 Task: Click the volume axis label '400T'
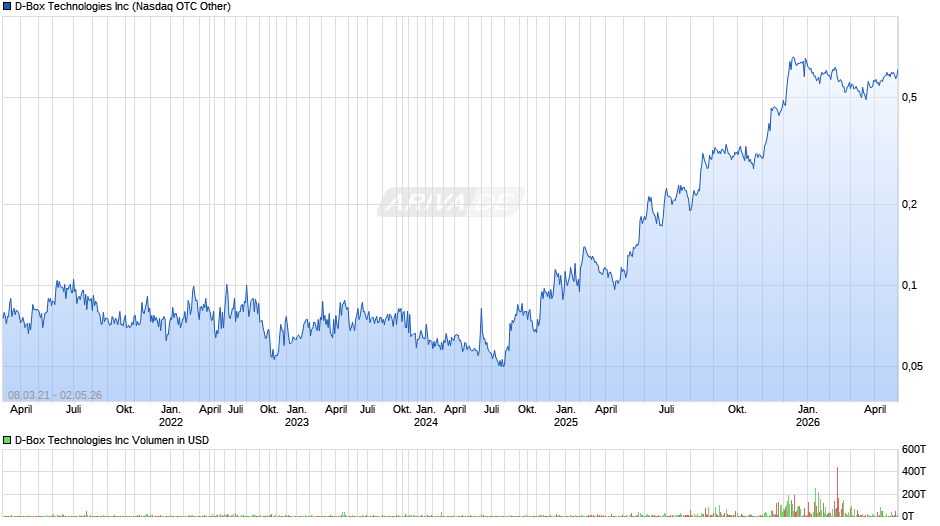point(914,471)
